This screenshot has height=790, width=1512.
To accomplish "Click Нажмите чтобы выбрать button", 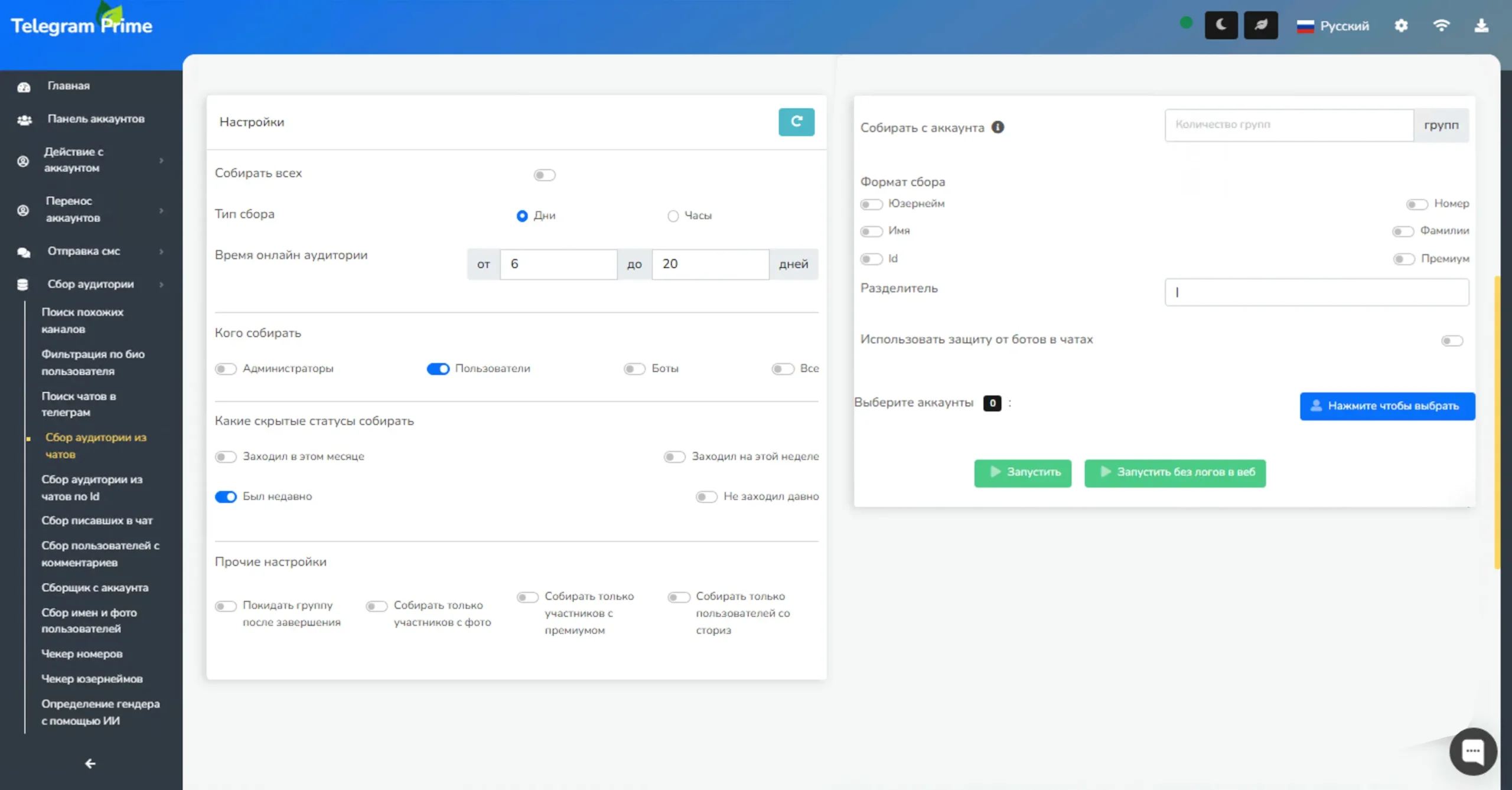I will click(x=1387, y=406).
